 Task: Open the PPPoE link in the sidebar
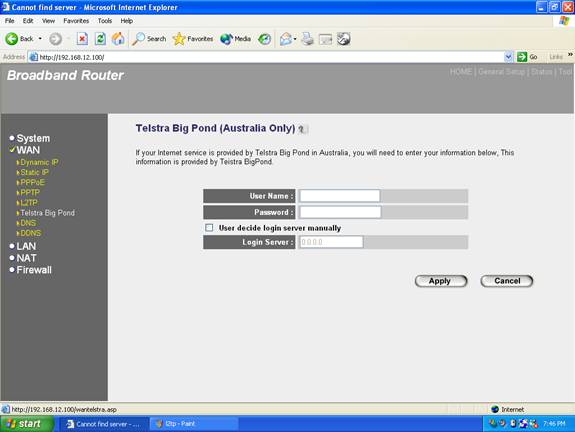(32, 183)
